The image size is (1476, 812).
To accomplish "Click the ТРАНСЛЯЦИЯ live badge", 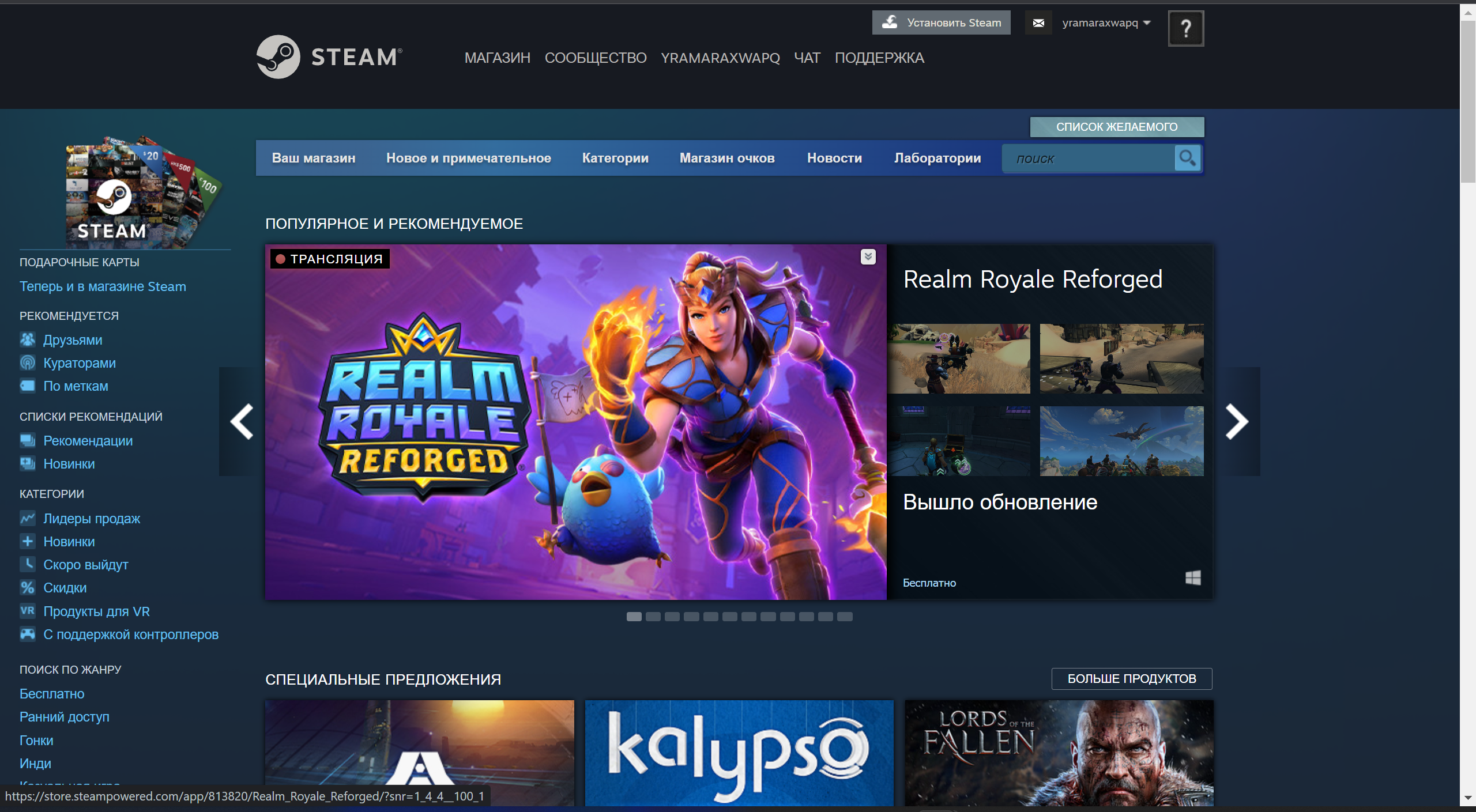I will tap(330, 259).
